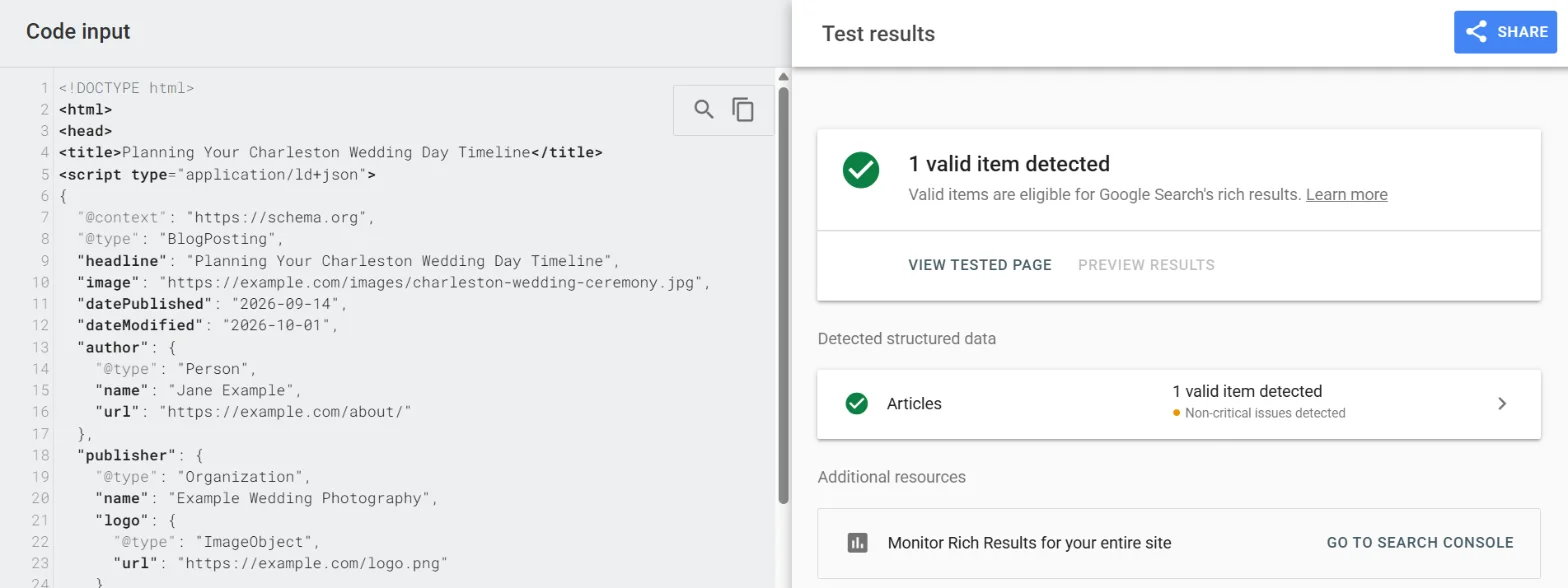The height and width of the screenshot is (588, 1568).
Task: Click the <head> tag line
Action: pos(85,131)
